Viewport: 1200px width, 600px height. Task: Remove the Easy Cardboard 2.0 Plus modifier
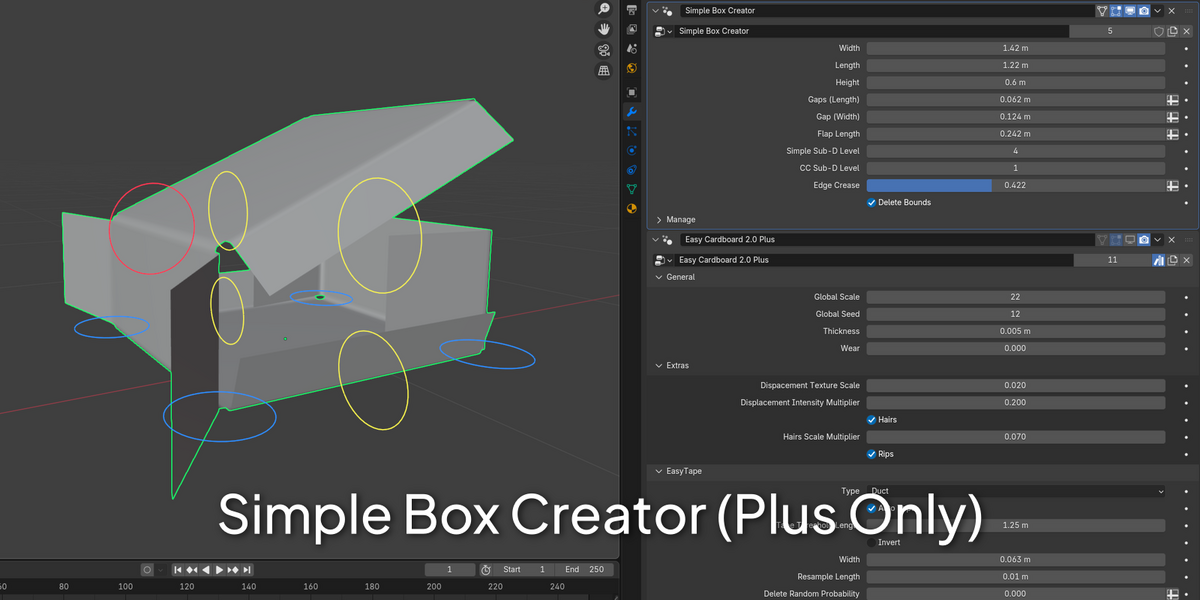(x=1172, y=240)
